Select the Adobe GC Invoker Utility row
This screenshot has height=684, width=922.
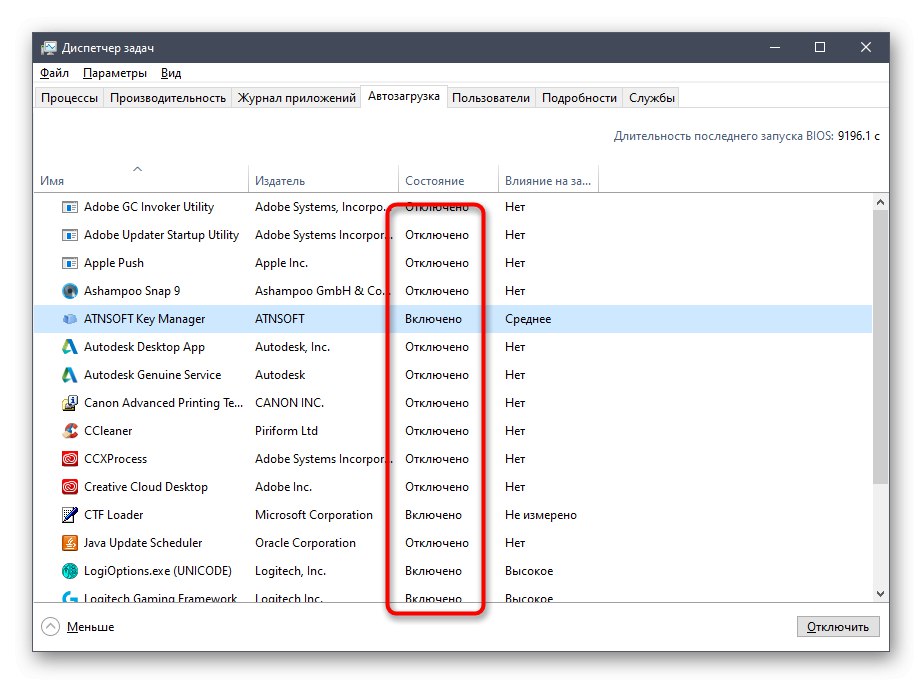point(453,207)
